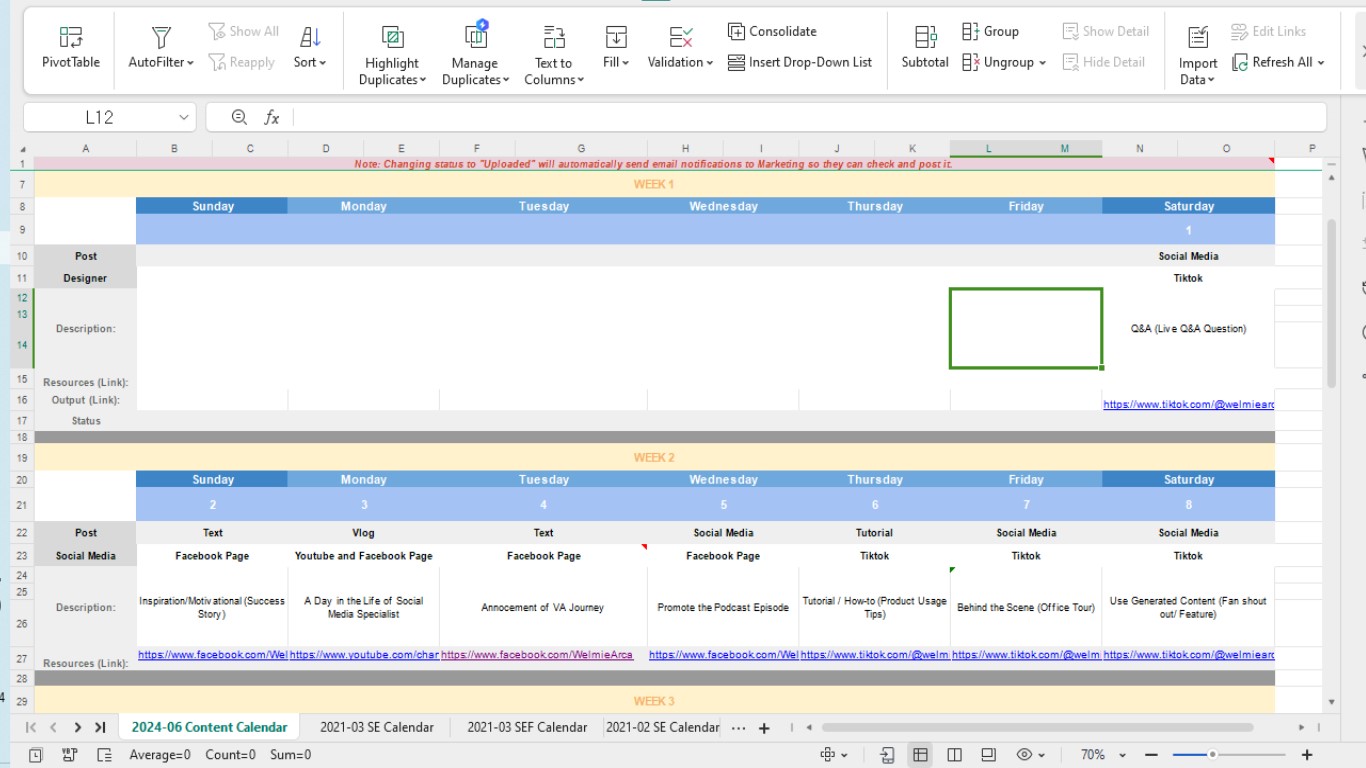Switch to 2021-03 SEF Calendar sheet tab
Image resolution: width=1366 pixels, height=768 pixels.
(527, 727)
